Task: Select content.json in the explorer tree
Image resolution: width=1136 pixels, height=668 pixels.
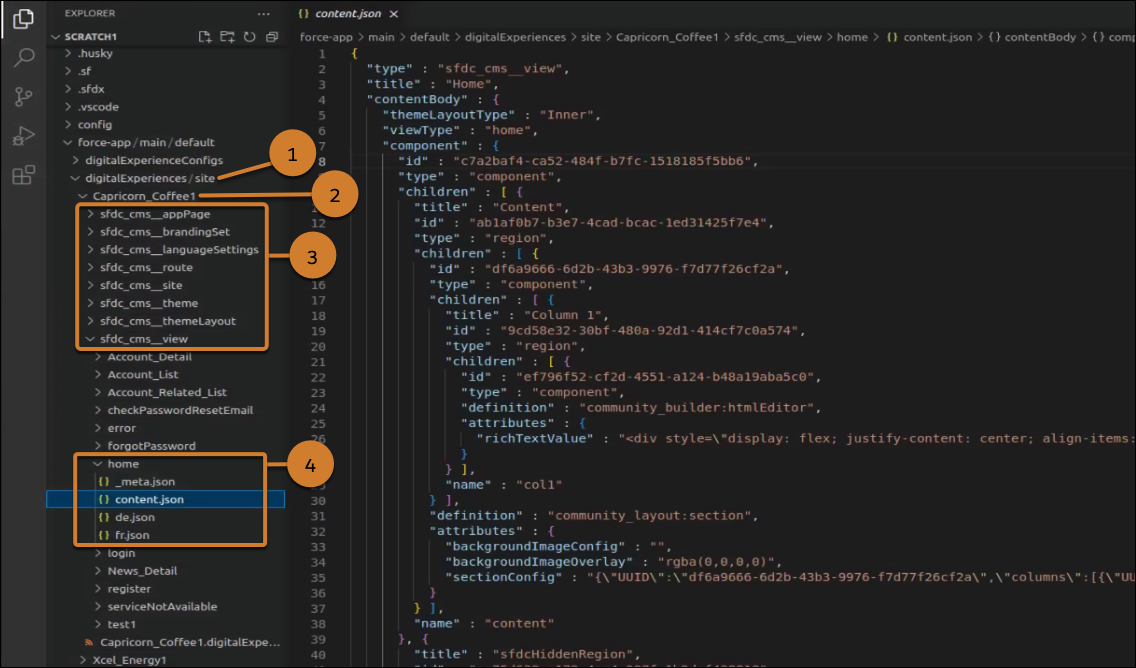Action: tap(165, 499)
